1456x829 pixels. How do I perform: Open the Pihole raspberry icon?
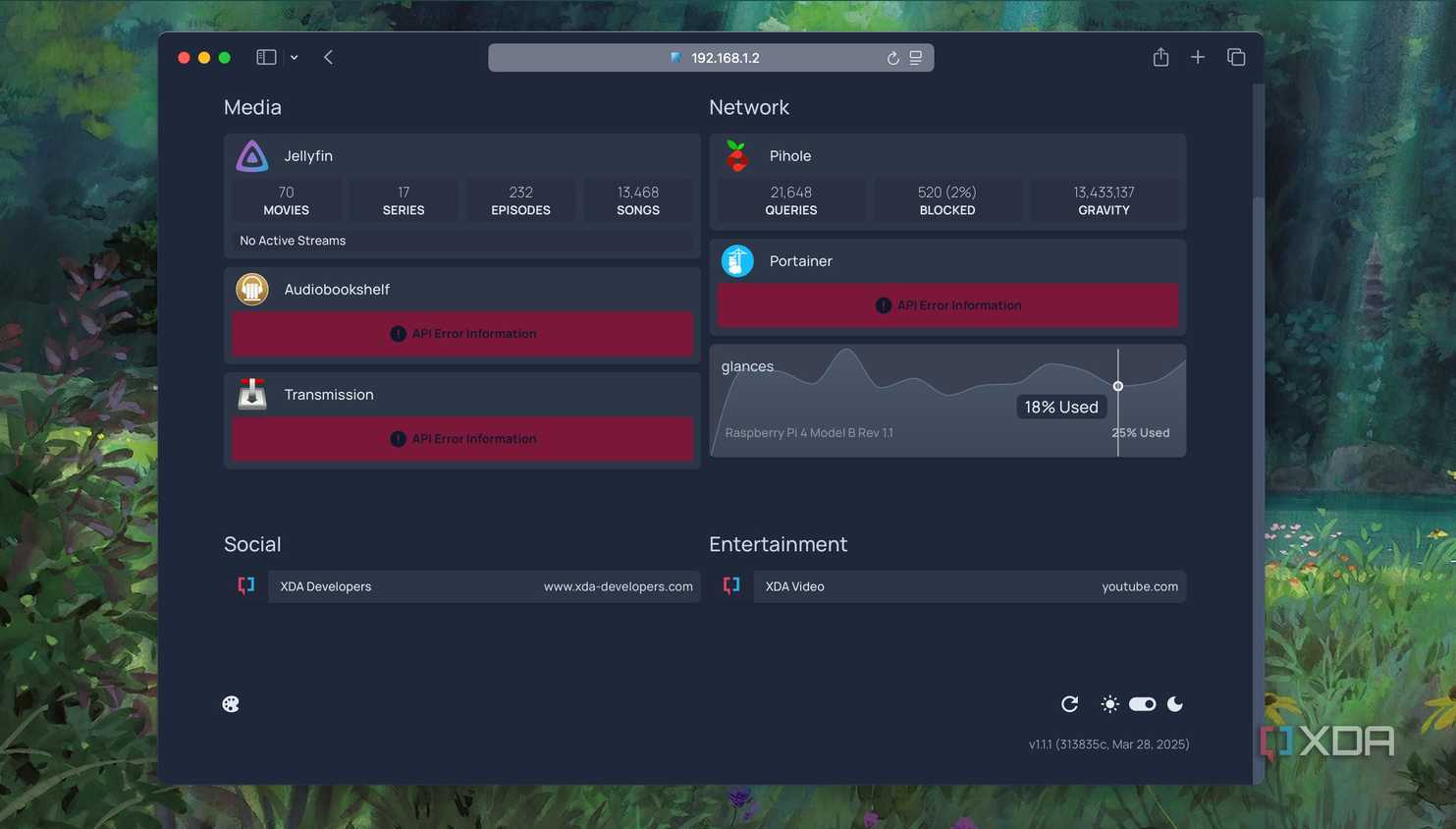[x=737, y=156]
